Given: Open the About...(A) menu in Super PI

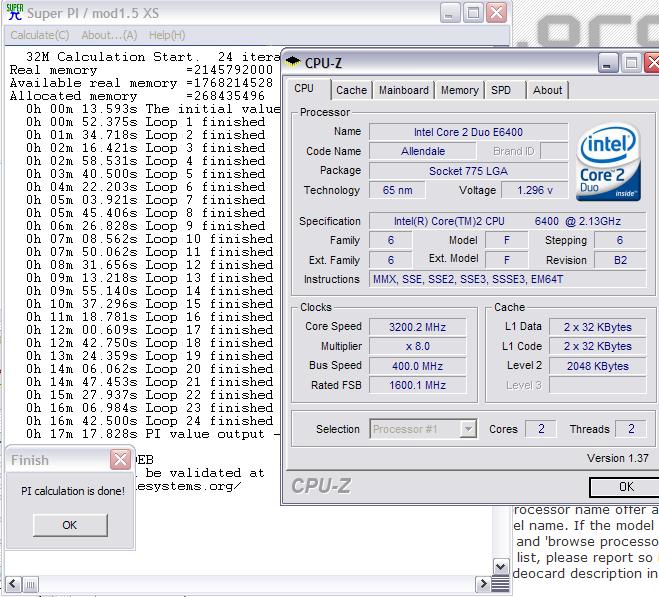Looking at the screenshot, I should pyautogui.click(x=109, y=35).
